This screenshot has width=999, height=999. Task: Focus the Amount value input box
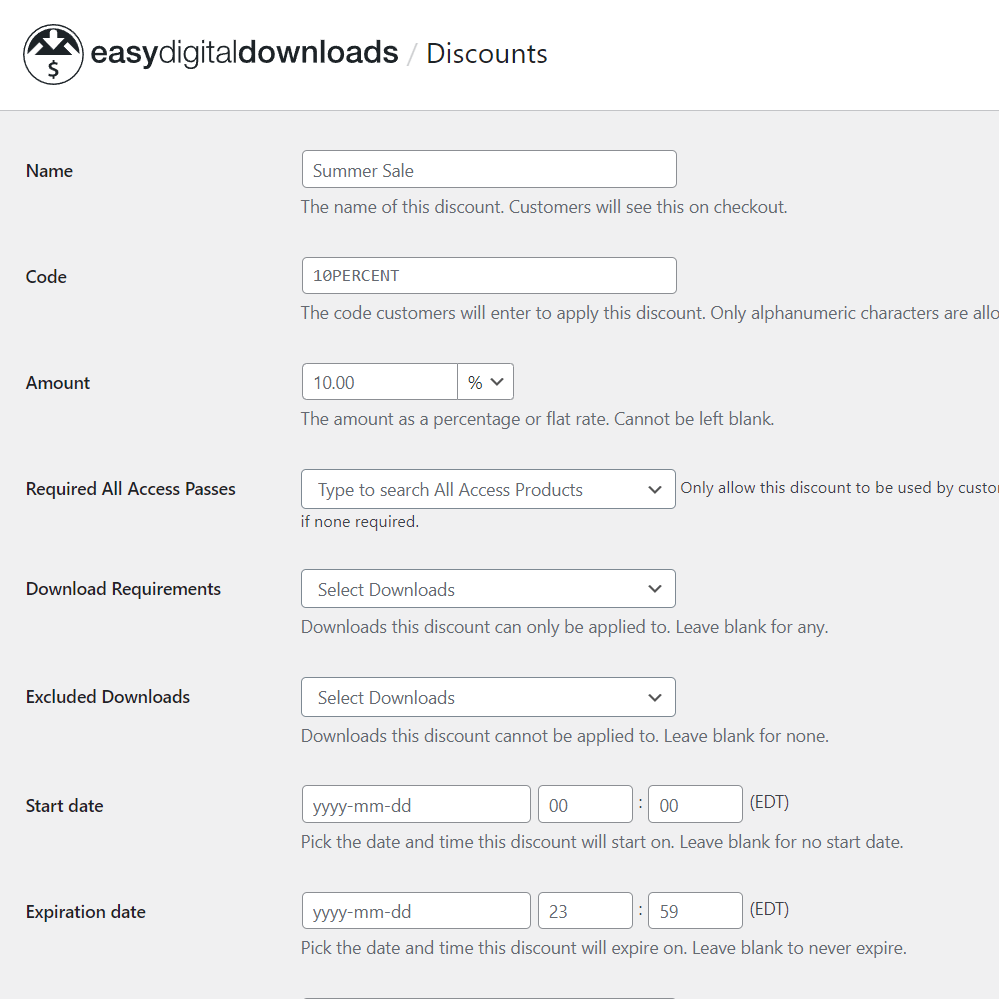379,381
